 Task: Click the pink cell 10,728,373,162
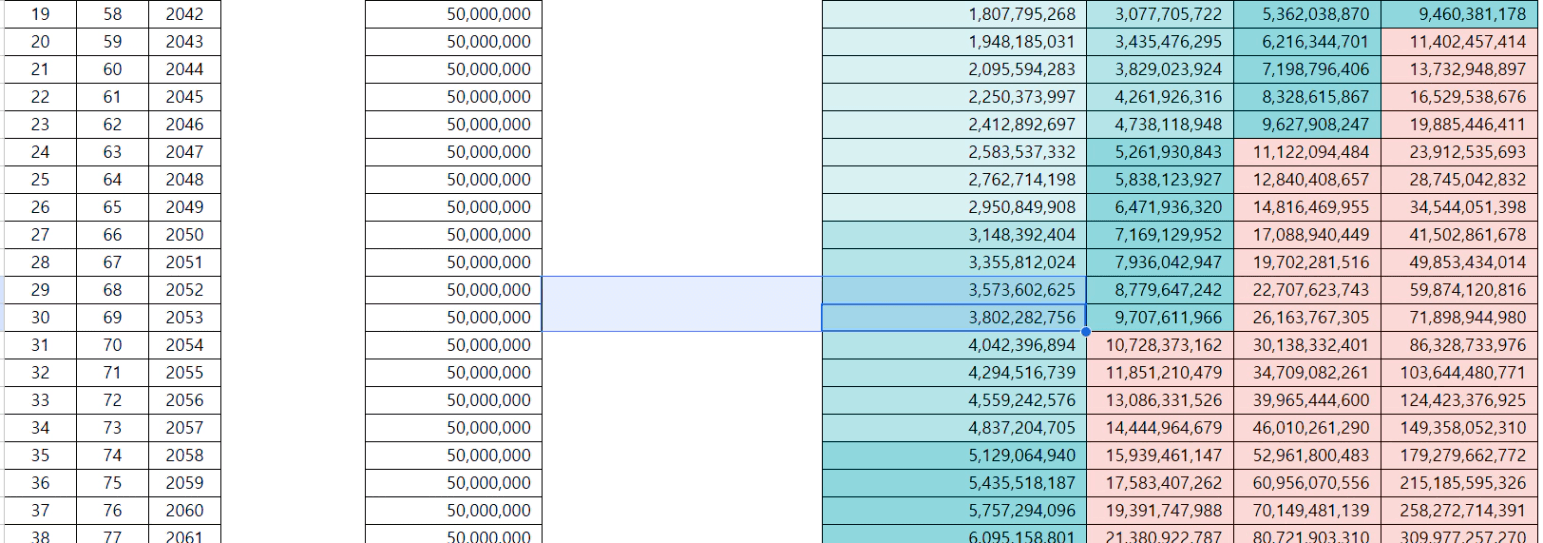click(1159, 345)
